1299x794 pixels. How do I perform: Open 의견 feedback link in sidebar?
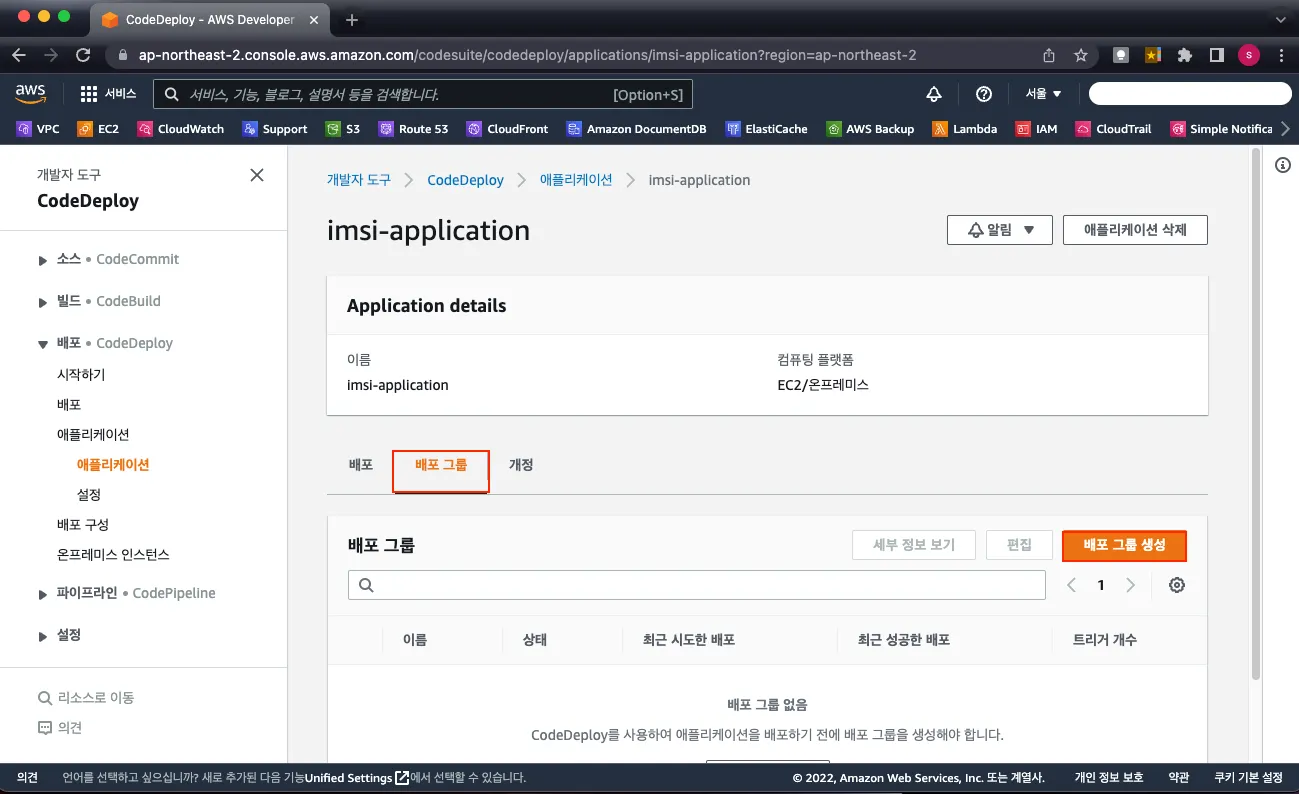(60, 728)
